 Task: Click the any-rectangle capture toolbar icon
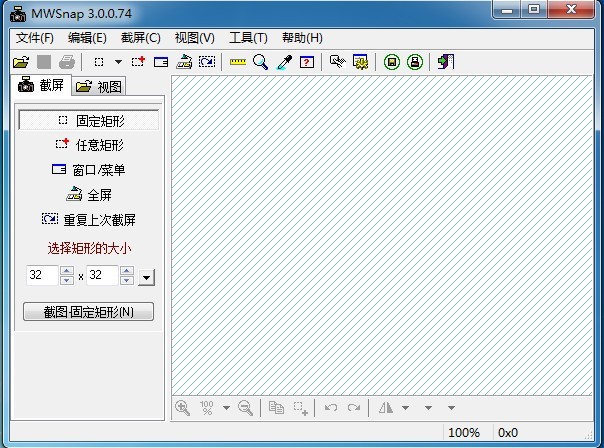pos(138,62)
